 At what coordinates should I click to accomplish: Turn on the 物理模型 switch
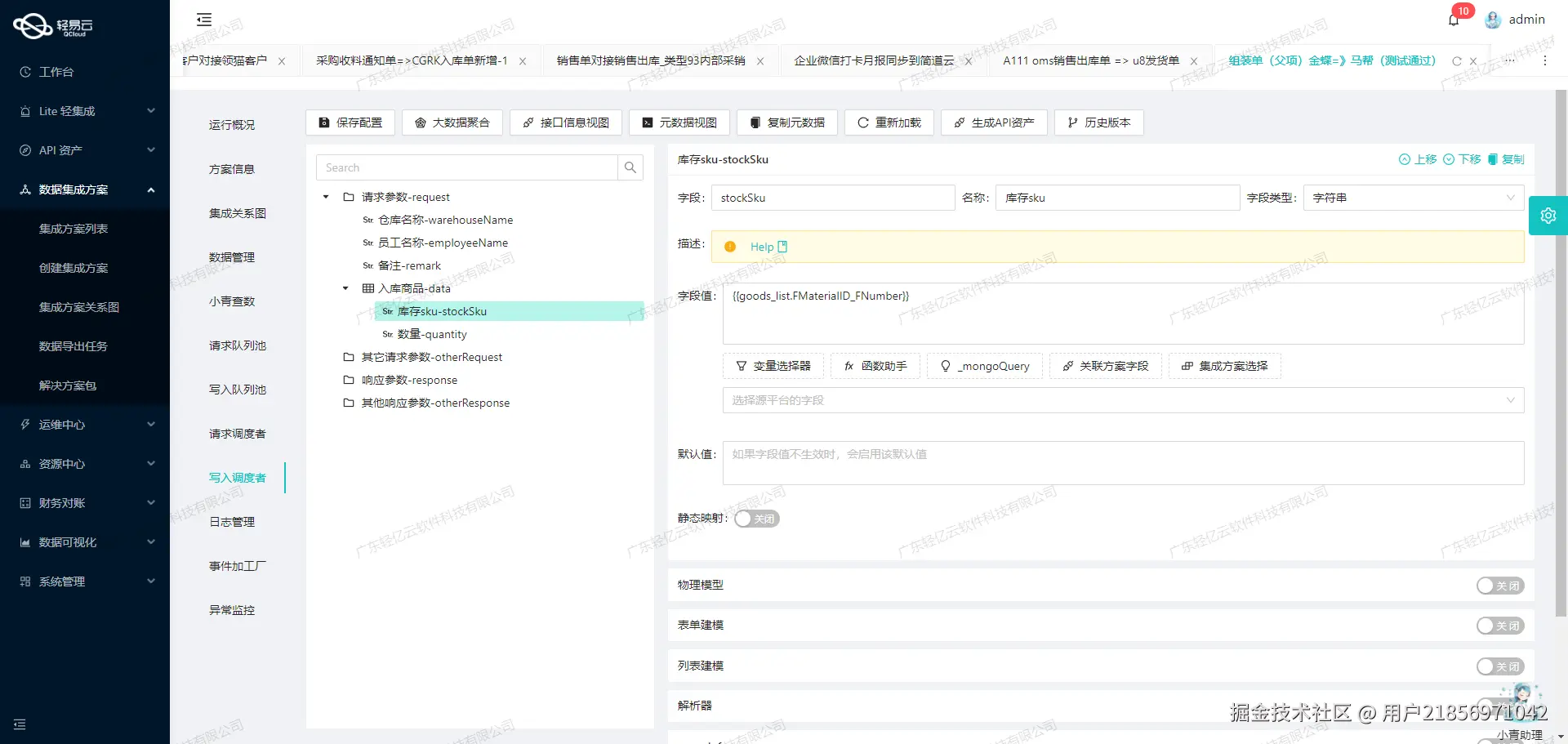(1499, 586)
